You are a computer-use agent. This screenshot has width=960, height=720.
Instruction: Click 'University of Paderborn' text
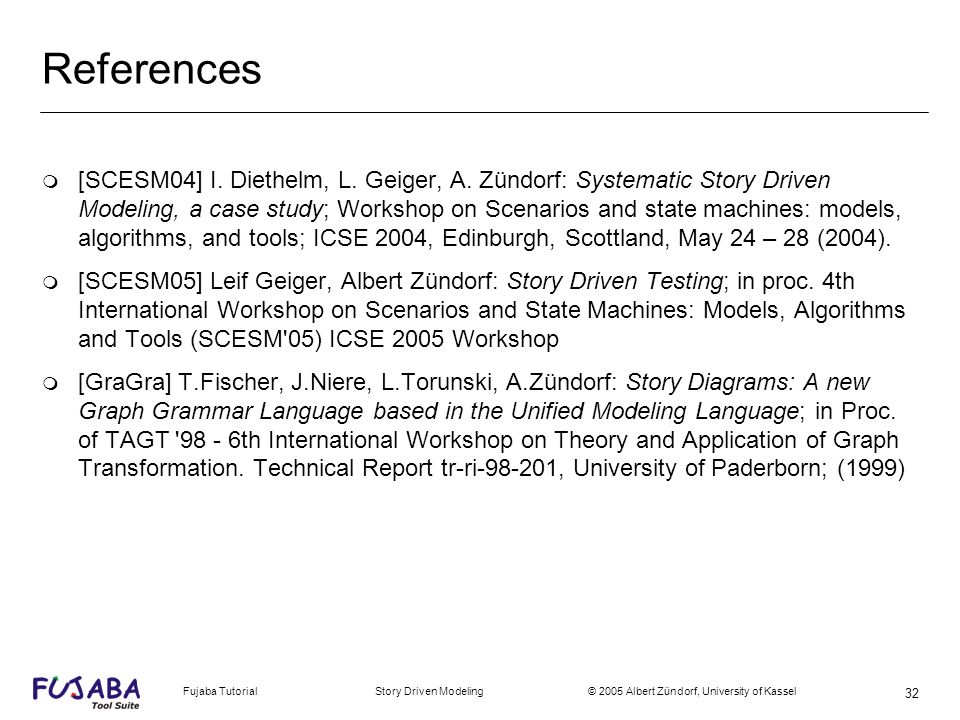tap(700, 468)
